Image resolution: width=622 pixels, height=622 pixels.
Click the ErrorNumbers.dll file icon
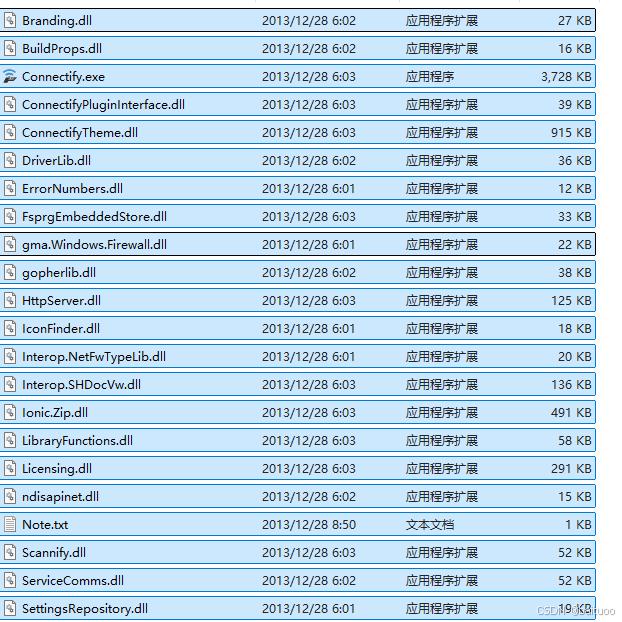click(x=10, y=188)
